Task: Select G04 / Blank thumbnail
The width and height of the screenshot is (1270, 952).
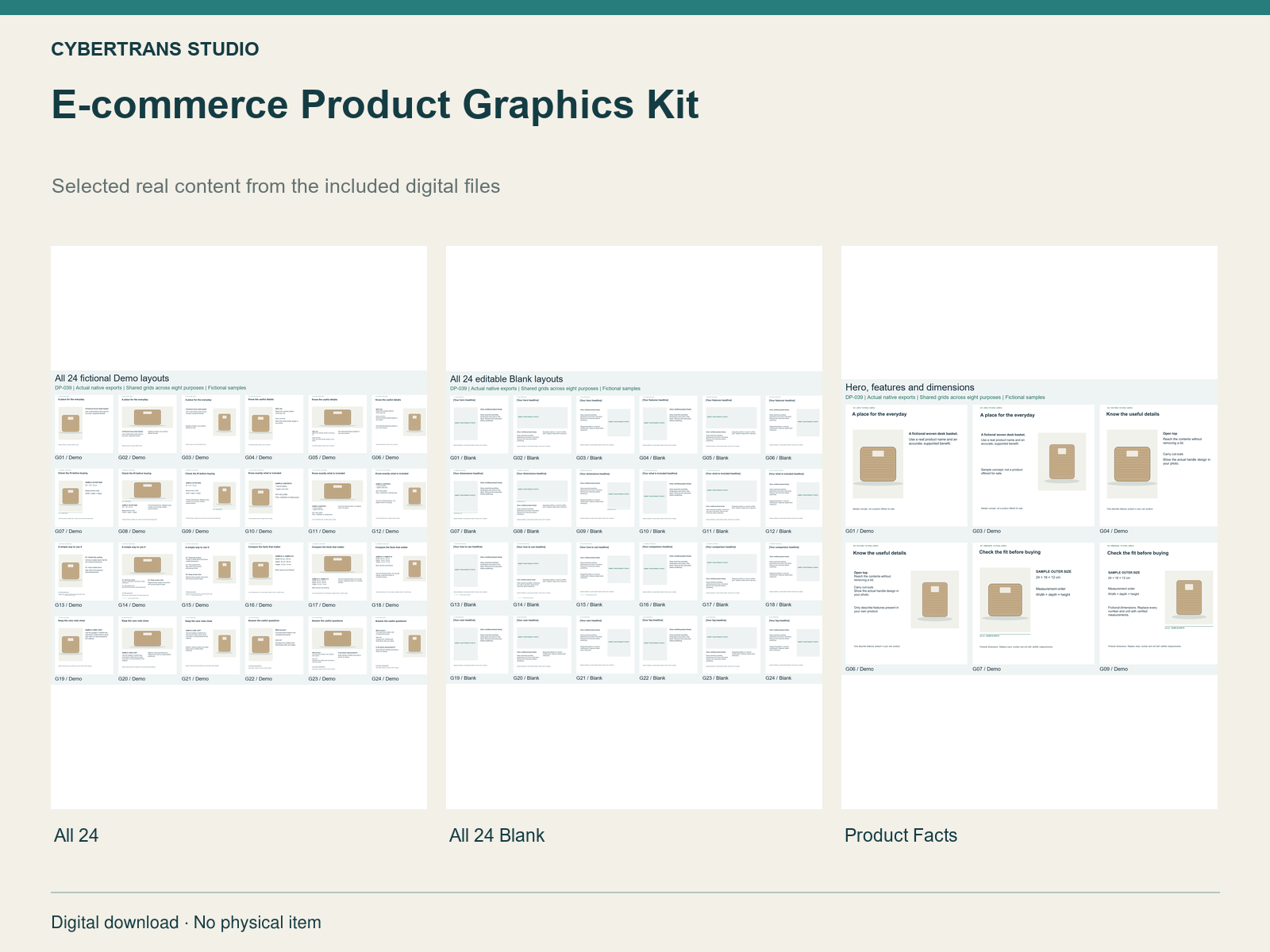Action: [669, 424]
